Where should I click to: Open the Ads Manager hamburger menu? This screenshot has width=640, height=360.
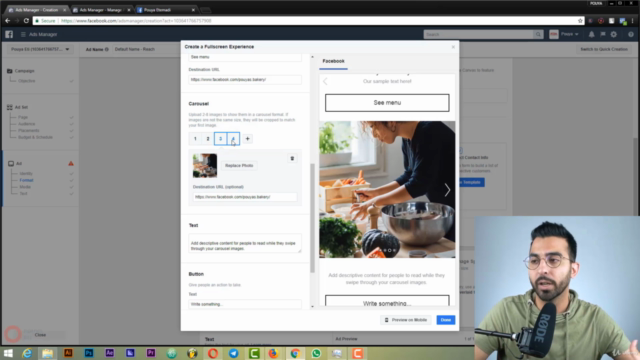coord(23,34)
